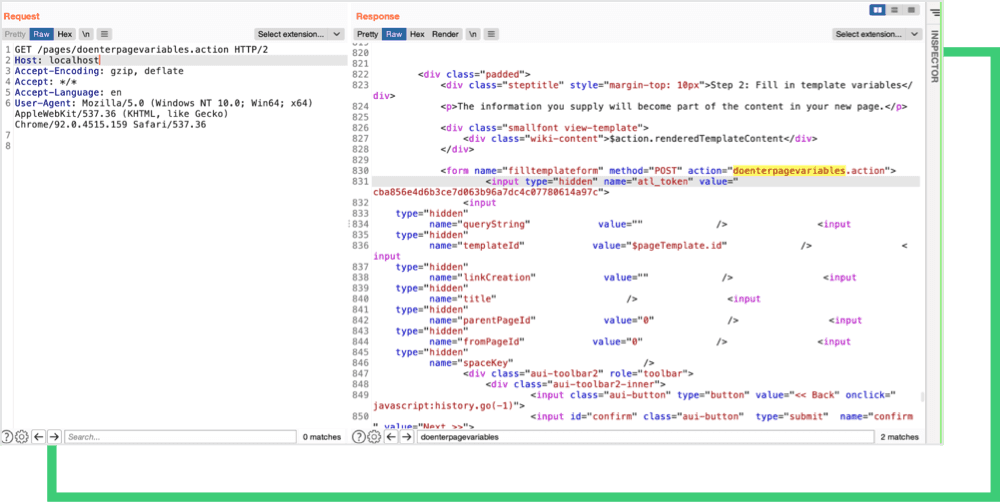Screen dimensions: 1000x502
Task: Click the '0 matches' counter text
Action: [321, 437]
